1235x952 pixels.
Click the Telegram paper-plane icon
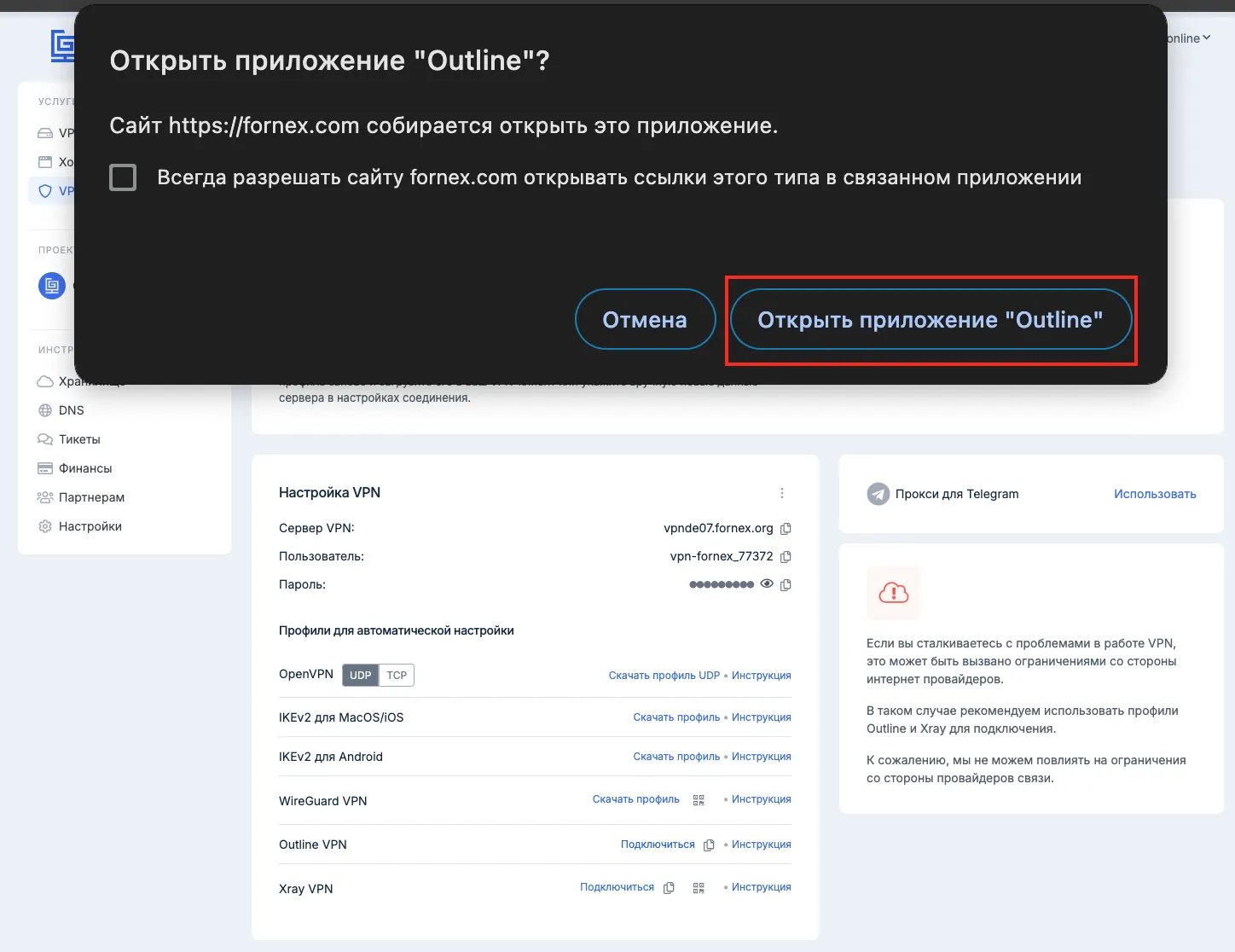pyautogui.click(x=878, y=494)
